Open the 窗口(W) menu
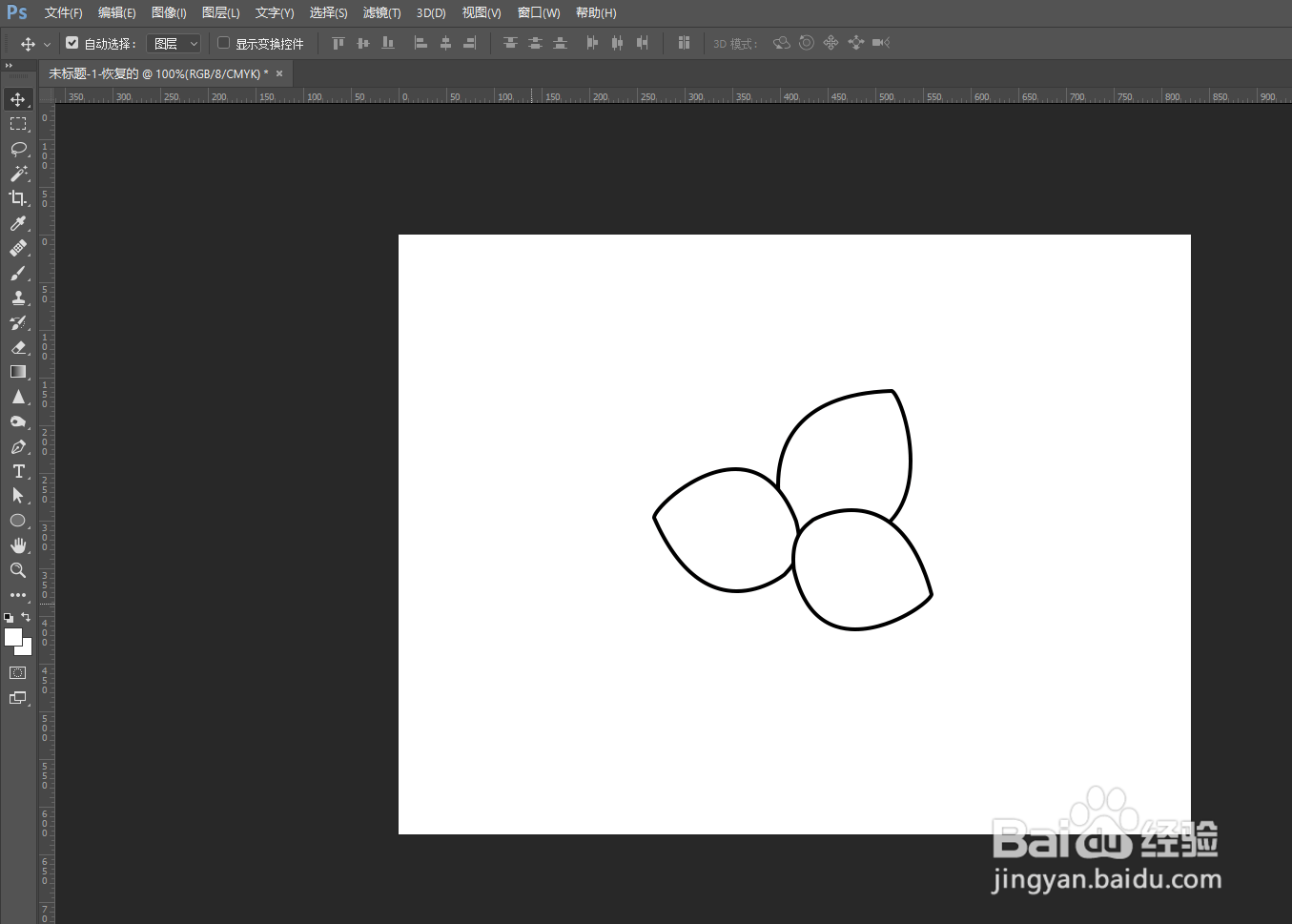The width and height of the screenshot is (1292, 924). [539, 13]
